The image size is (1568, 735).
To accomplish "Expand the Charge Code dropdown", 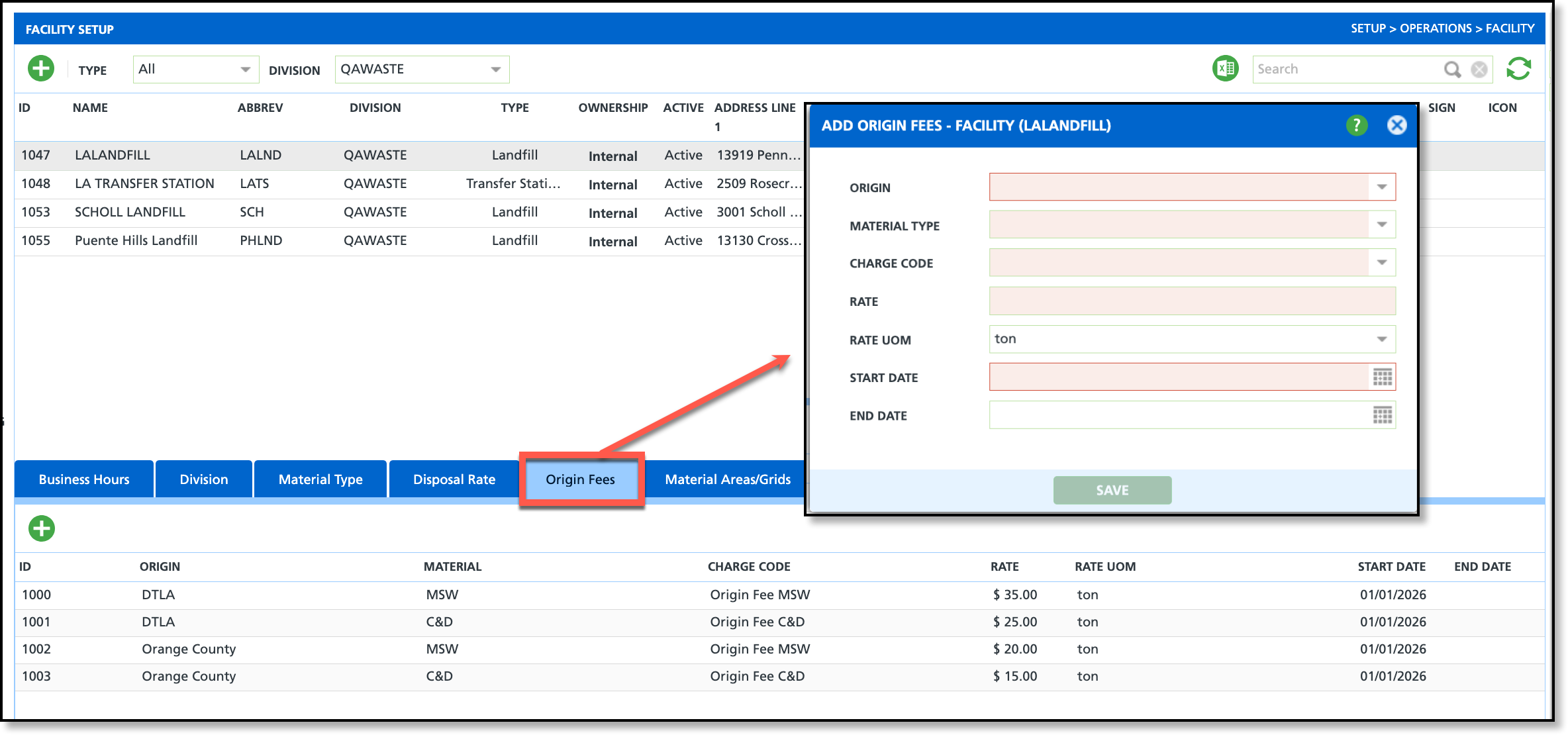I will pos(1382,263).
